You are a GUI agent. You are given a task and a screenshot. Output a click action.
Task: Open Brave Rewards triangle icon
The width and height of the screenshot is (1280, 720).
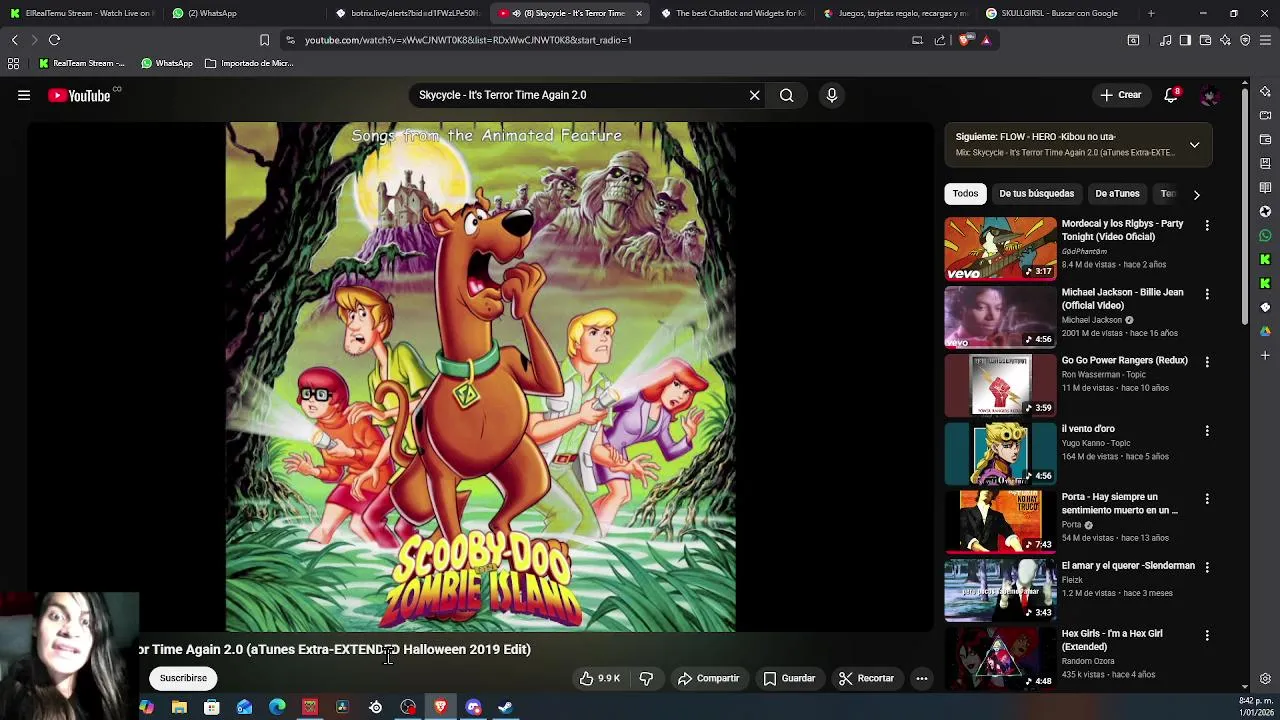click(x=986, y=40)
